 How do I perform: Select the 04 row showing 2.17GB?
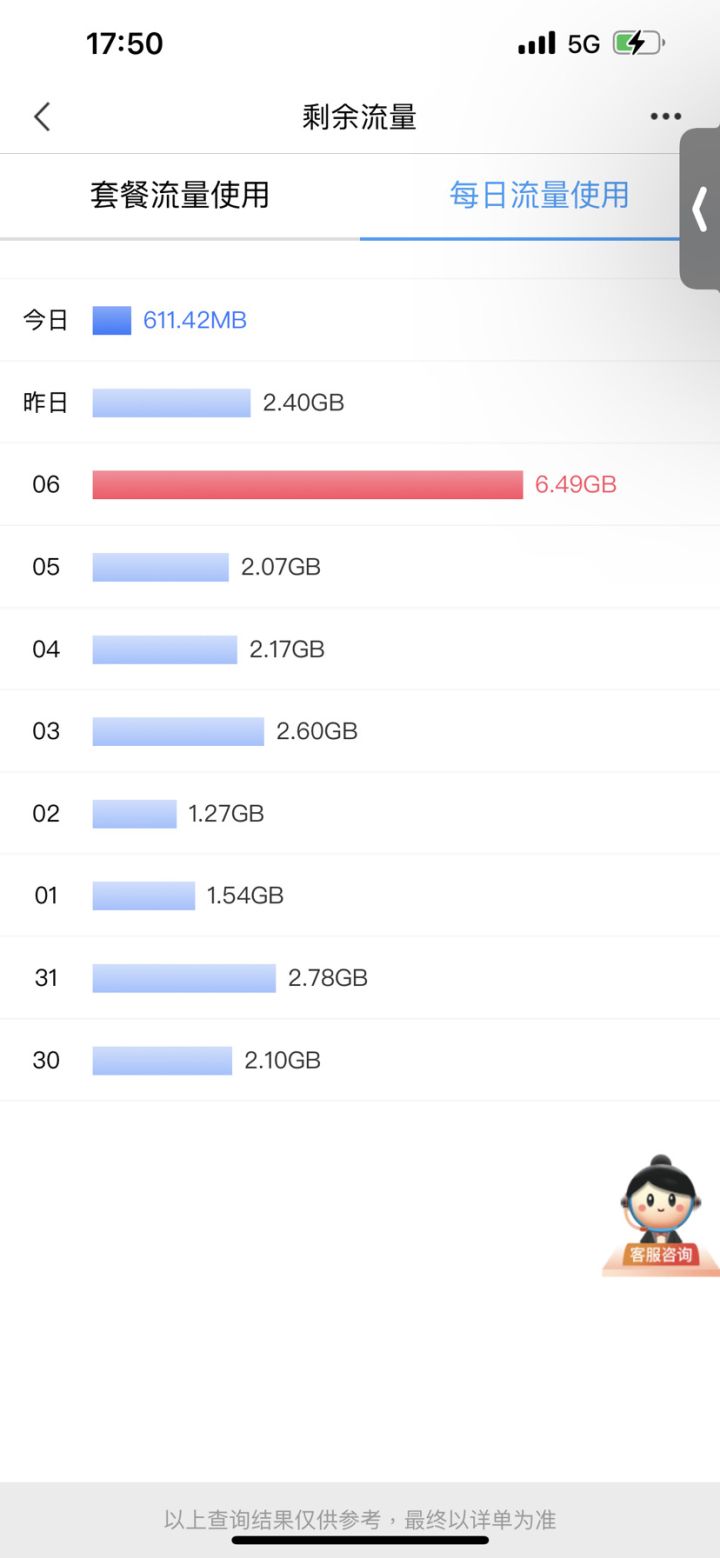[360, 649]
